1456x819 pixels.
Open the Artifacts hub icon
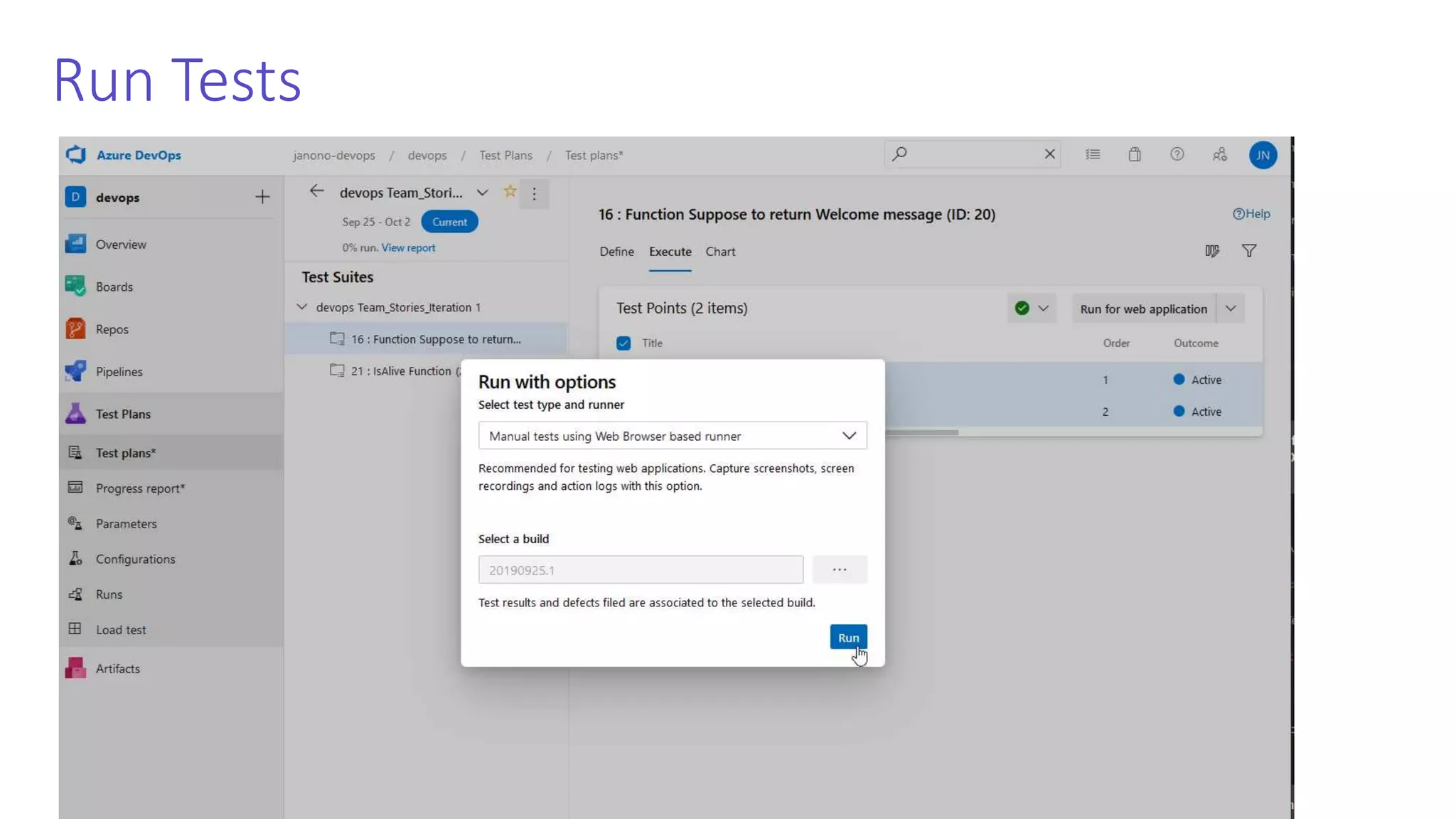click(x=75, y=668)
